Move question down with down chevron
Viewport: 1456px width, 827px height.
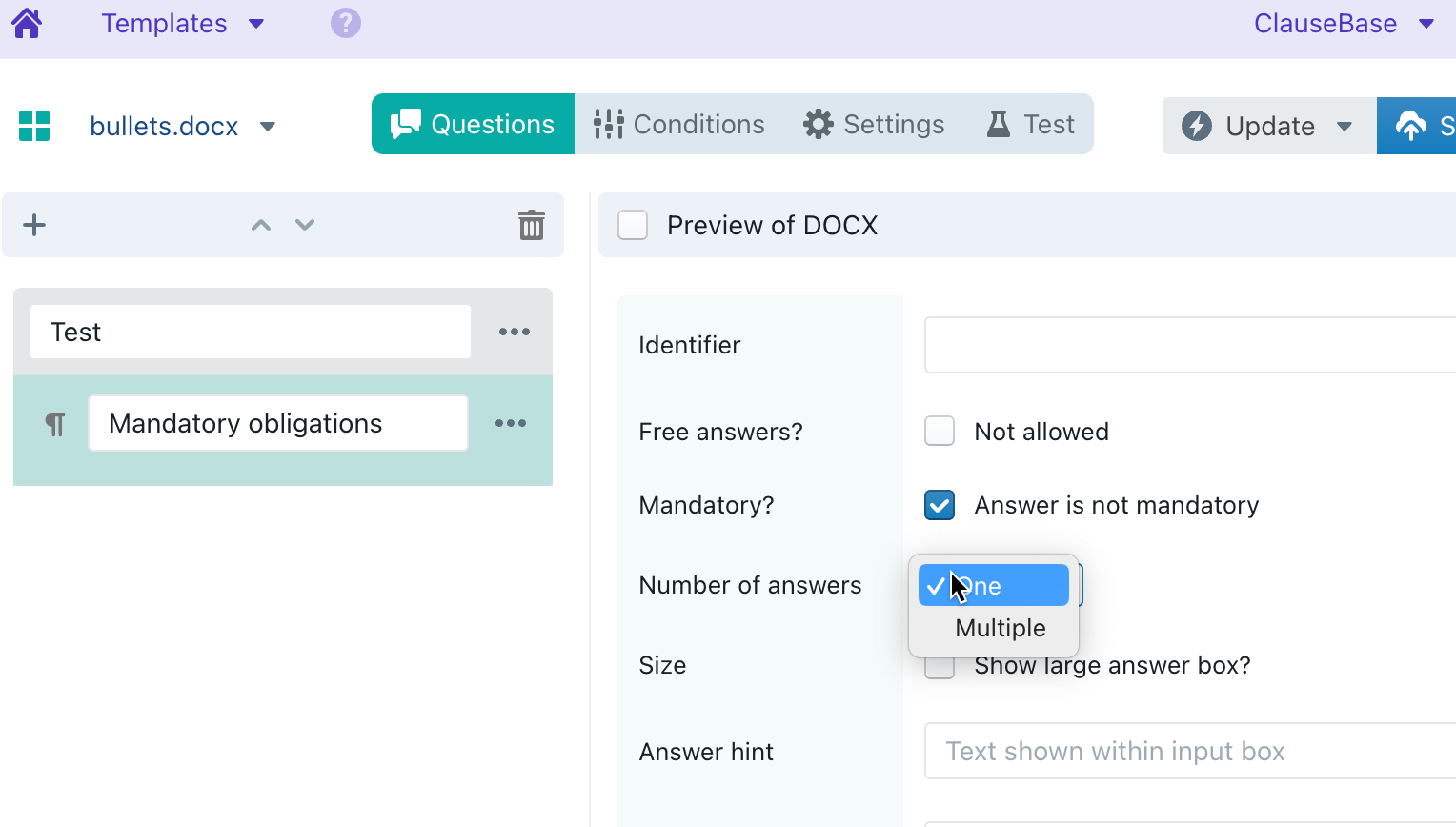click(305, 225)
